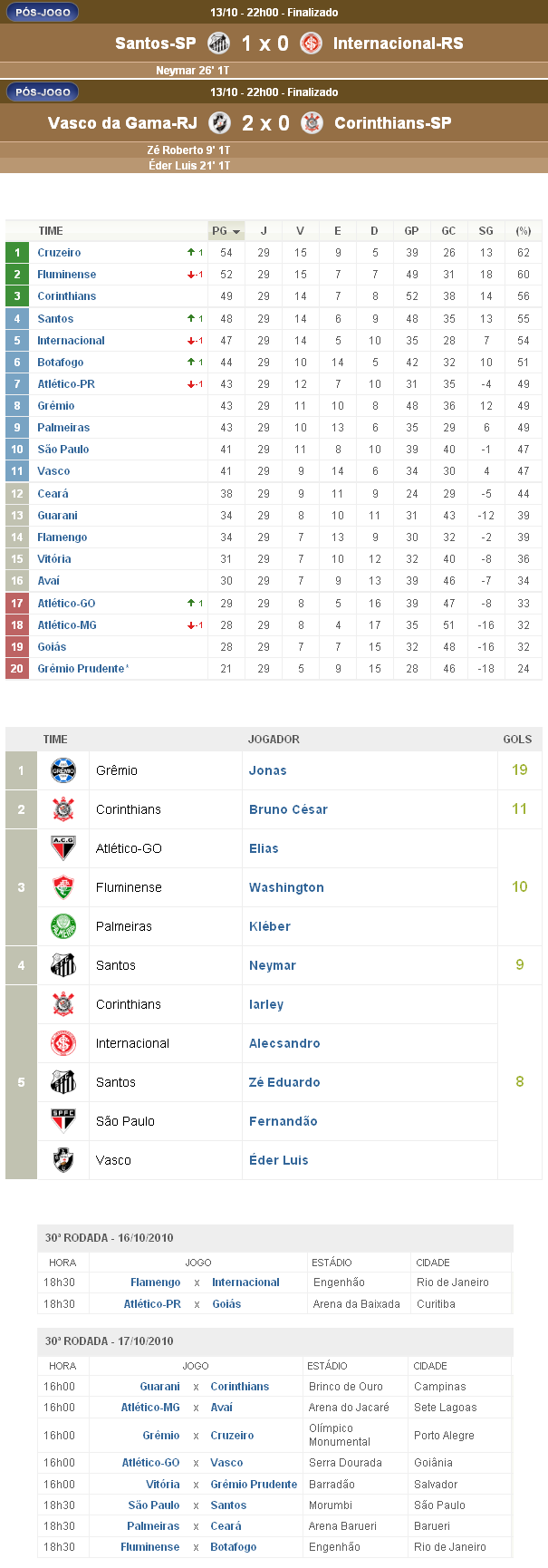Click the Santos crest in the match header
The height and width of the screenshot is (1568, 548).
[218, 43]
